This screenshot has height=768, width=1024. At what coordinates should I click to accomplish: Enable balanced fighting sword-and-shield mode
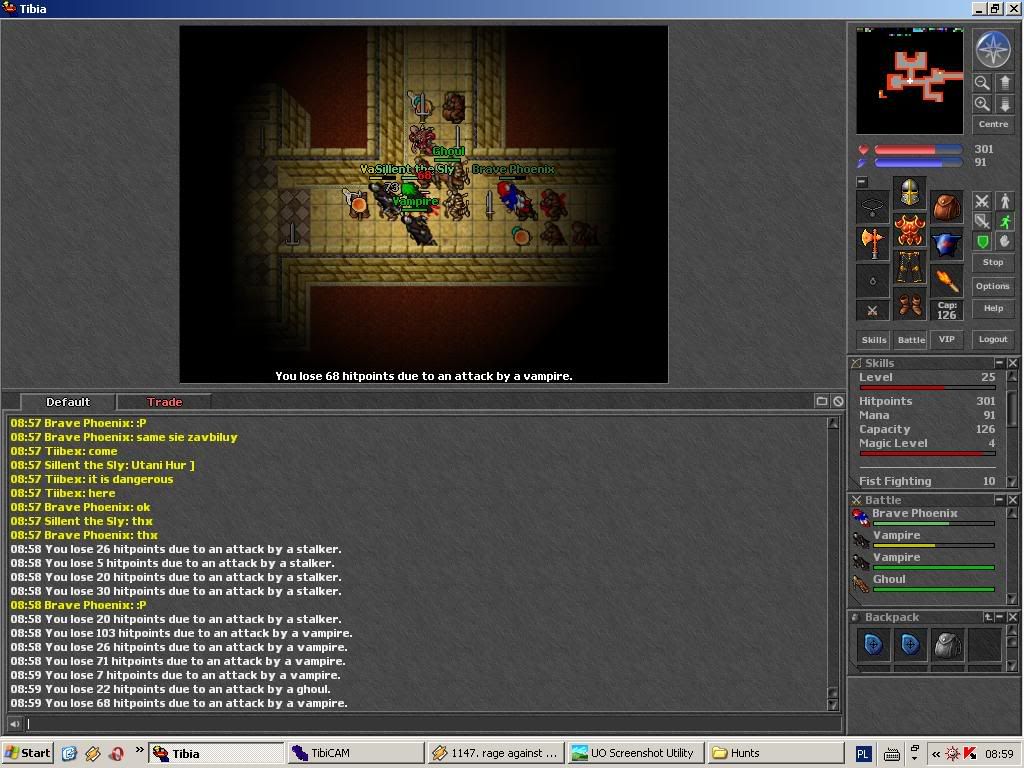pyautogui.click(x=982, y=221)
